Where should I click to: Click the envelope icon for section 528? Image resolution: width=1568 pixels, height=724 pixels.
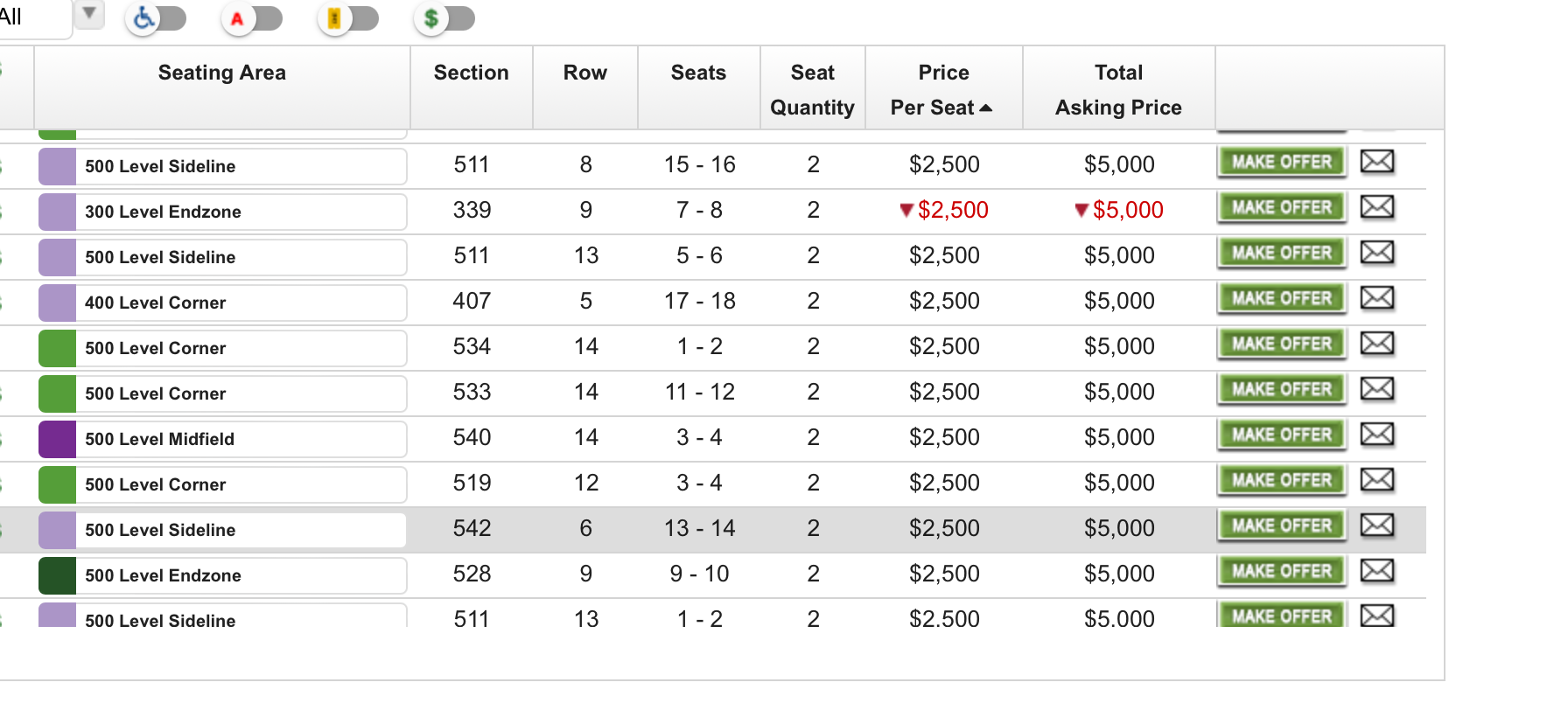(x=1377, y=571)
